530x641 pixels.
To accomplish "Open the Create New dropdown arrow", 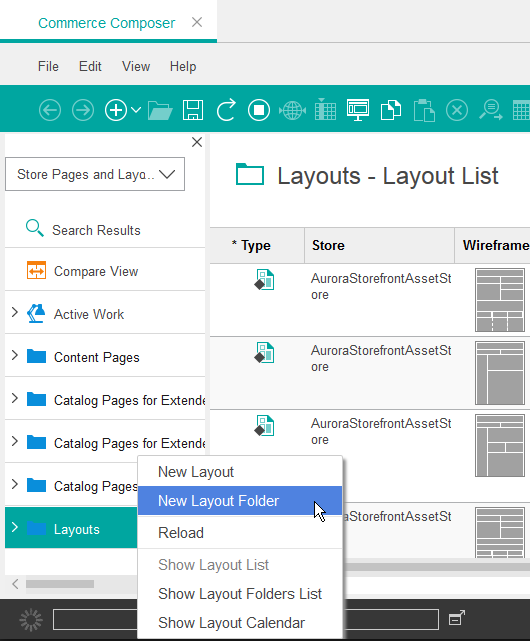I will click(x=136, y=110).
